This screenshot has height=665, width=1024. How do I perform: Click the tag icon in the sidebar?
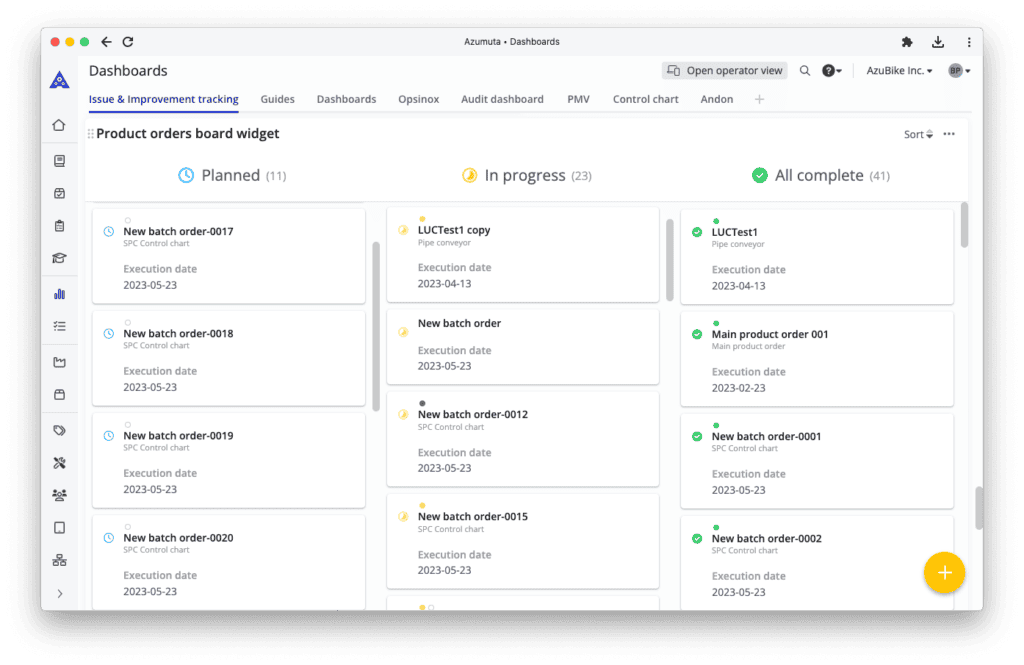click(59, 430)
